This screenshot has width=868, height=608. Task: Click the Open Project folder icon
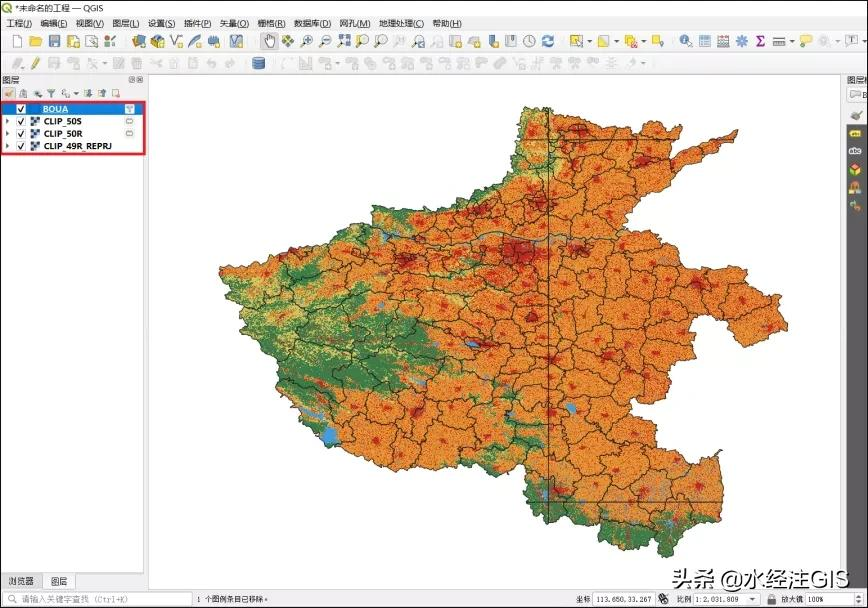coord(36,41)
